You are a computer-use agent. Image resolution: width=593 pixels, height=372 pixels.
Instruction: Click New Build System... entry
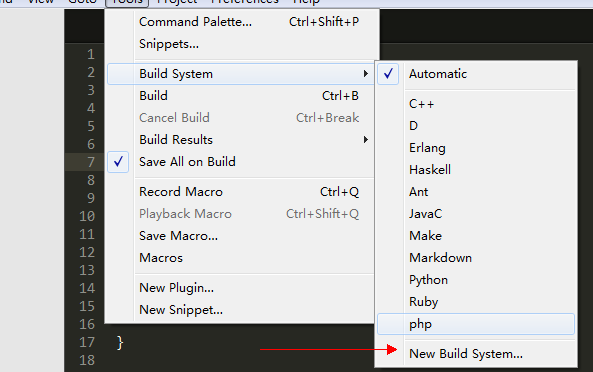pyautogui.click(x=476, y=354)
